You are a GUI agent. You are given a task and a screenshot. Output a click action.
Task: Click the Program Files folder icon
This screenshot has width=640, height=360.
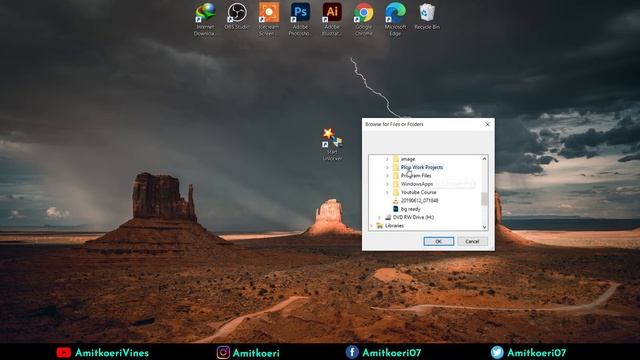396,176
